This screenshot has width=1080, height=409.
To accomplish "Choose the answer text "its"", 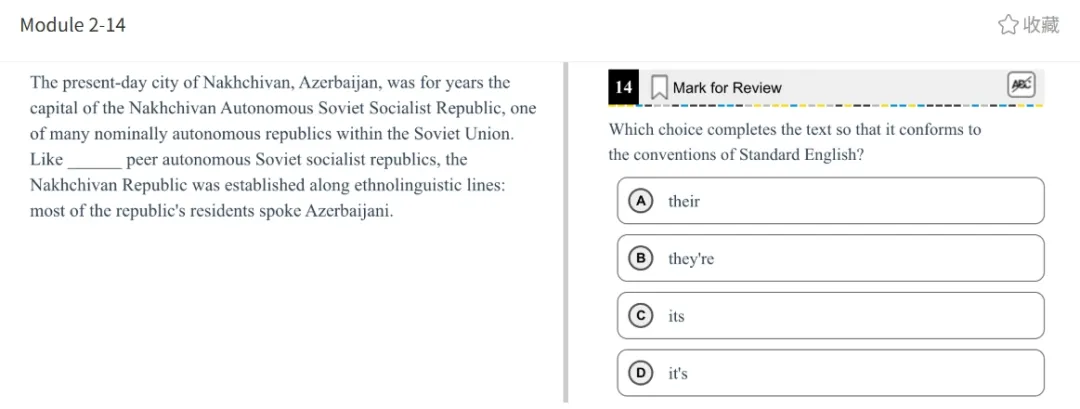I will tap(677, 317).
